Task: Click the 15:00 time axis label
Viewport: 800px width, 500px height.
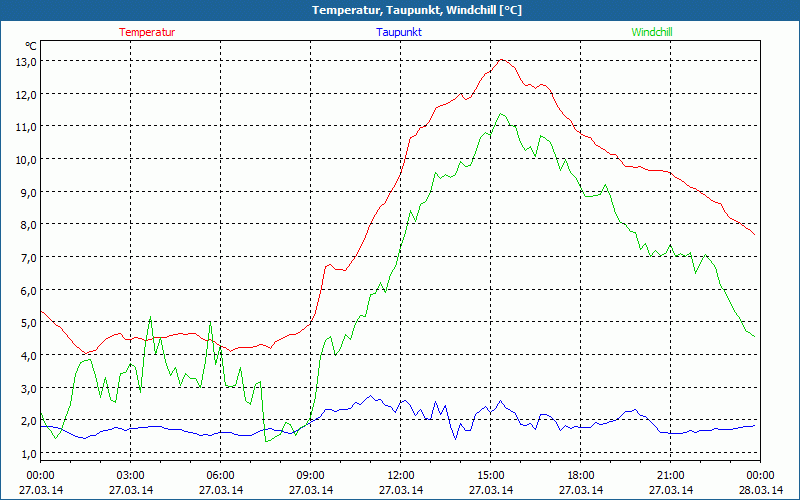Action: point(491,476)
